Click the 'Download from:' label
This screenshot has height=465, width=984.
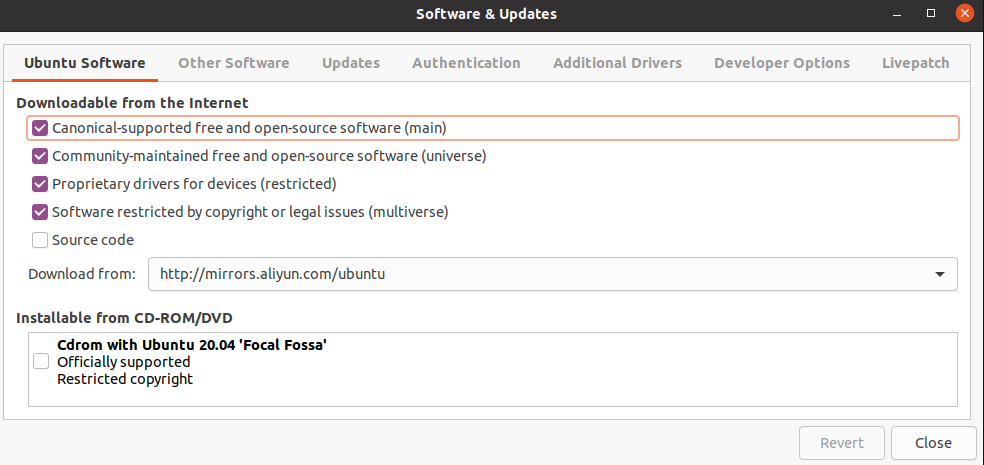(82, 274)
